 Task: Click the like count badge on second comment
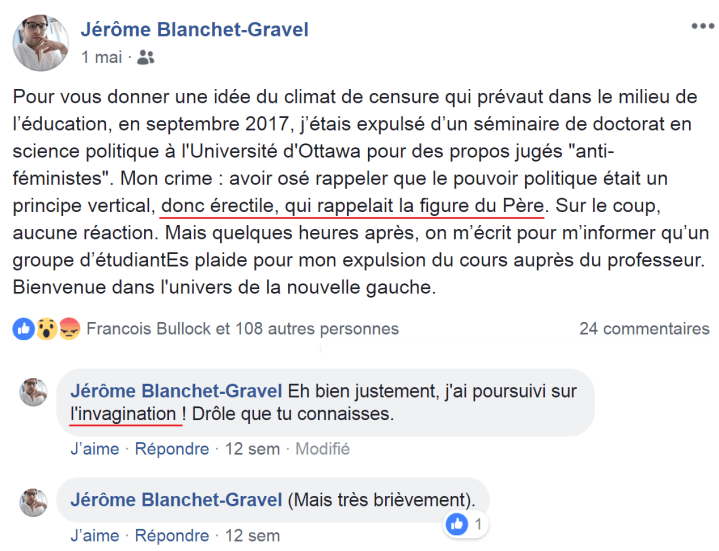467,523
